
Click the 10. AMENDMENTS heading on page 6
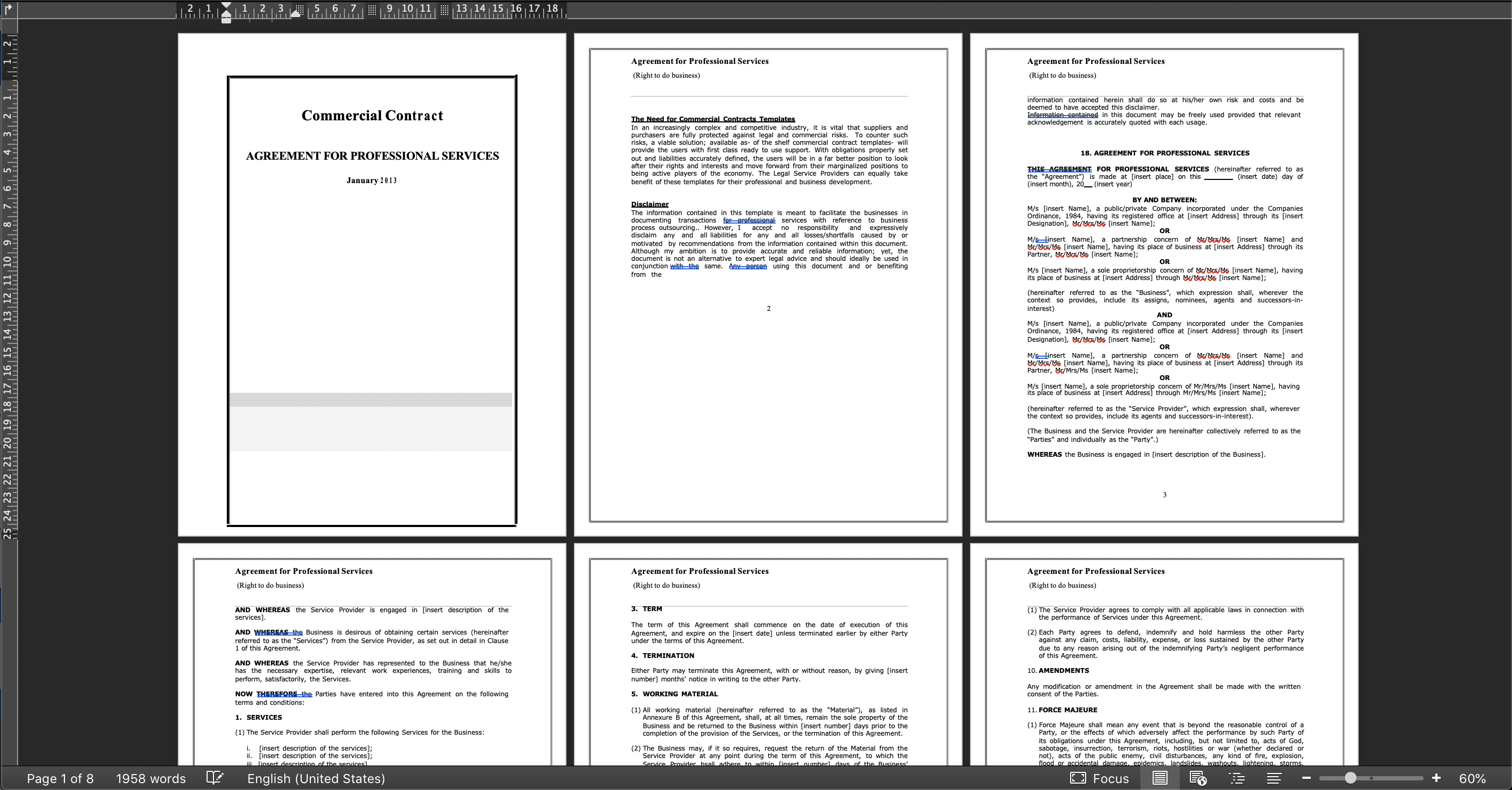point(1058,671)
